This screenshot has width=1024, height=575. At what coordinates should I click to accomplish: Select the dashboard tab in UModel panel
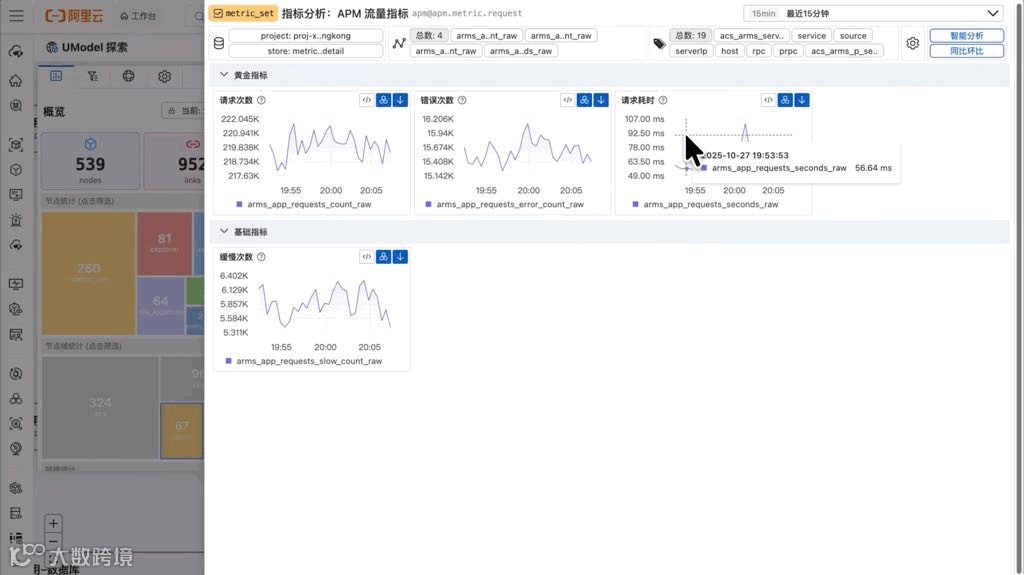click(56, 76)
